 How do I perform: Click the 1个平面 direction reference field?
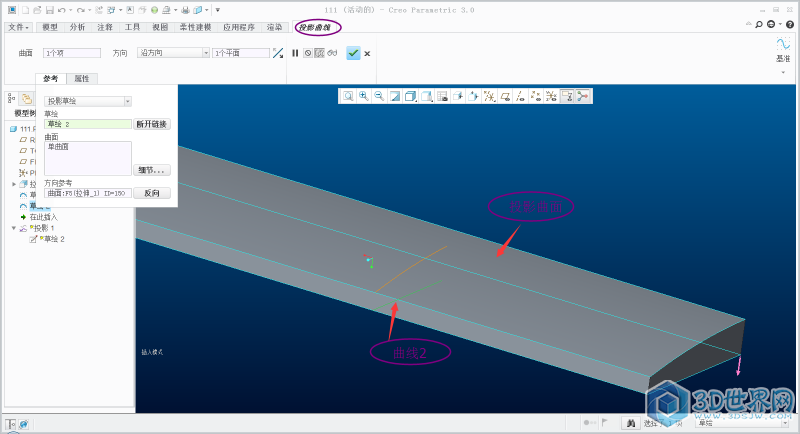241,53
